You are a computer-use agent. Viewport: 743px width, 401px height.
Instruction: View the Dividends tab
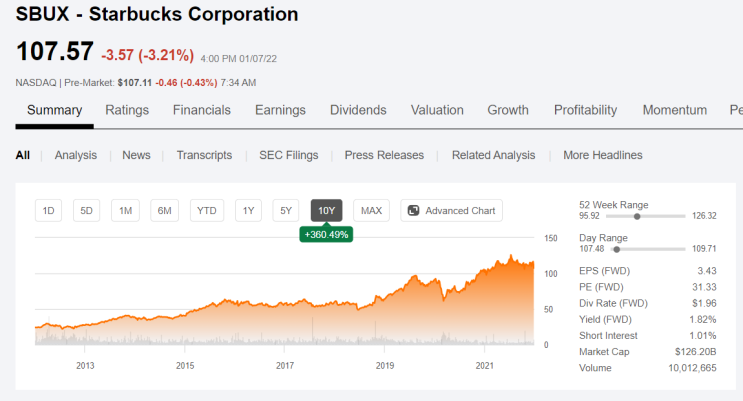pyautogui.click(x=358, y=110)
